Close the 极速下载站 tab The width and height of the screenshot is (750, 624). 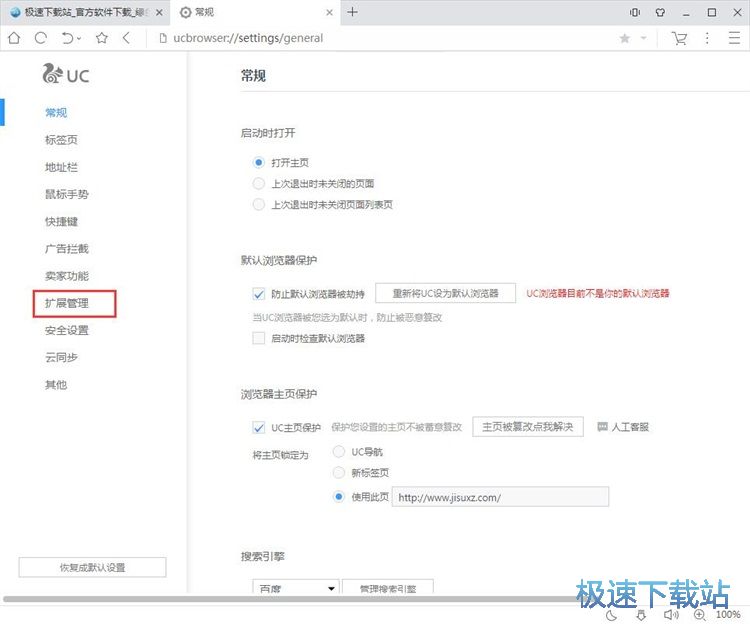(159, 12)
